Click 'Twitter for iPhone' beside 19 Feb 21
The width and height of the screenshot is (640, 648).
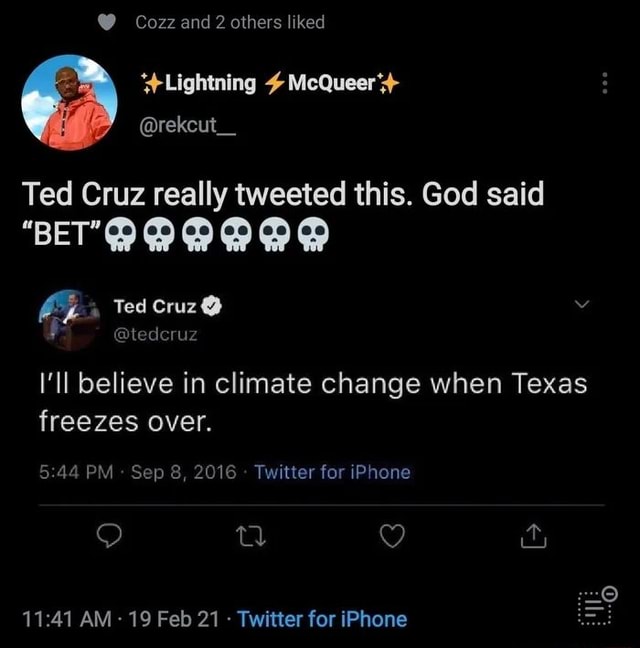[322, 619]
